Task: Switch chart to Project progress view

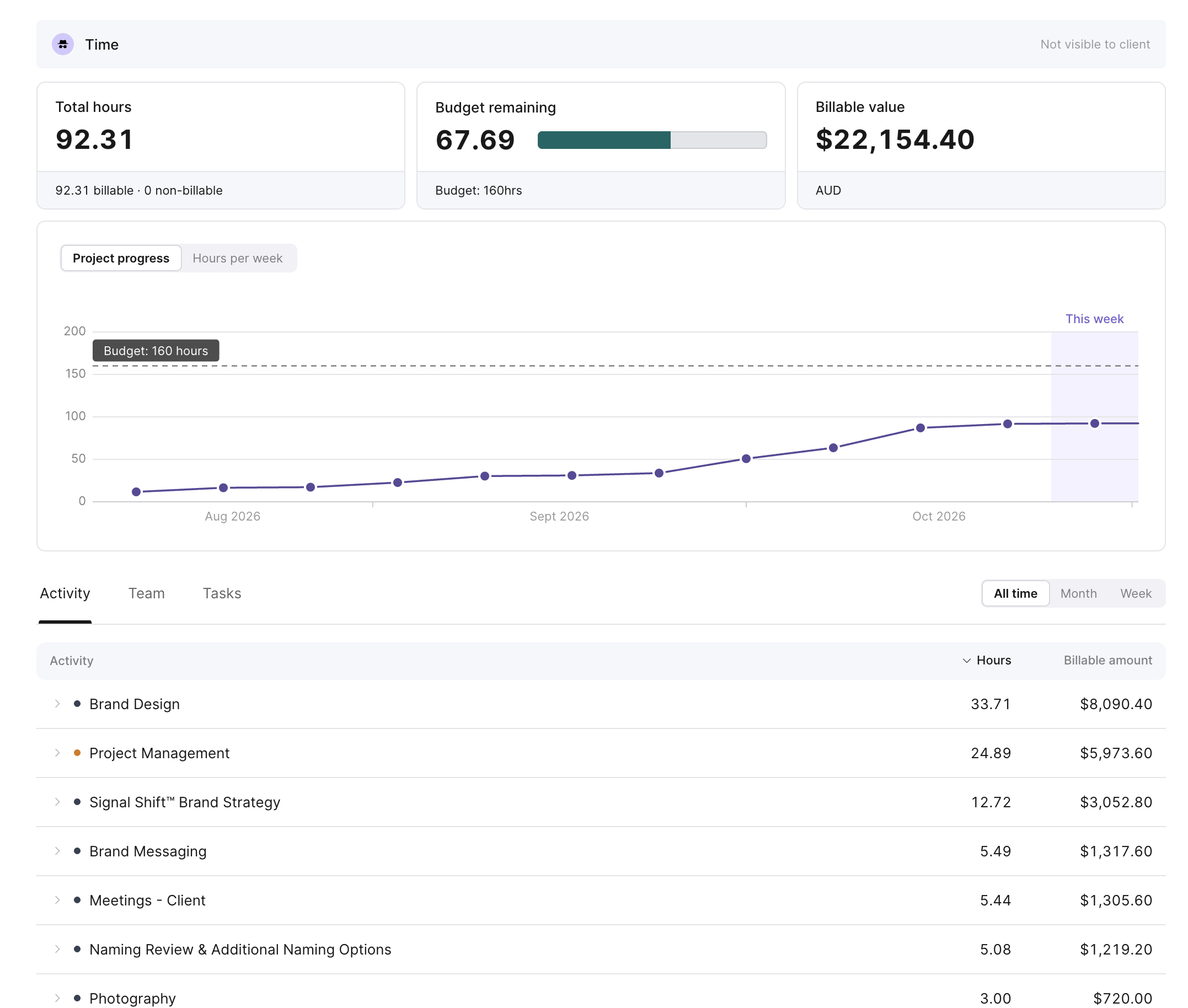Action: tap(121, 258)
